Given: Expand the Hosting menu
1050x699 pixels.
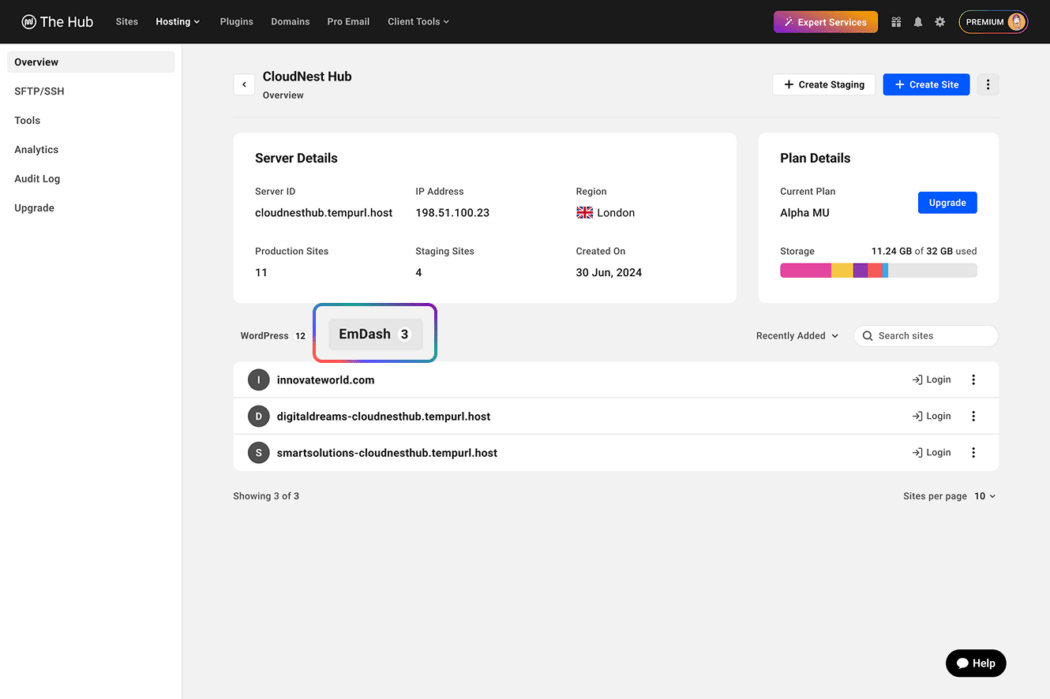Looking at the screenshot, I should tap(177, 21).
